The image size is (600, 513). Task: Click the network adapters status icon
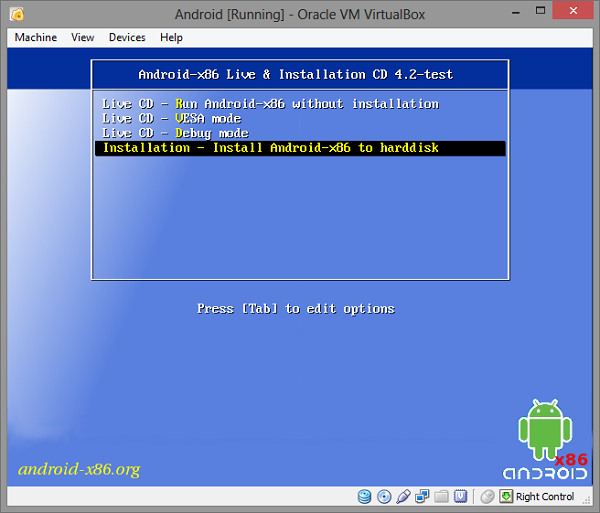422,496
